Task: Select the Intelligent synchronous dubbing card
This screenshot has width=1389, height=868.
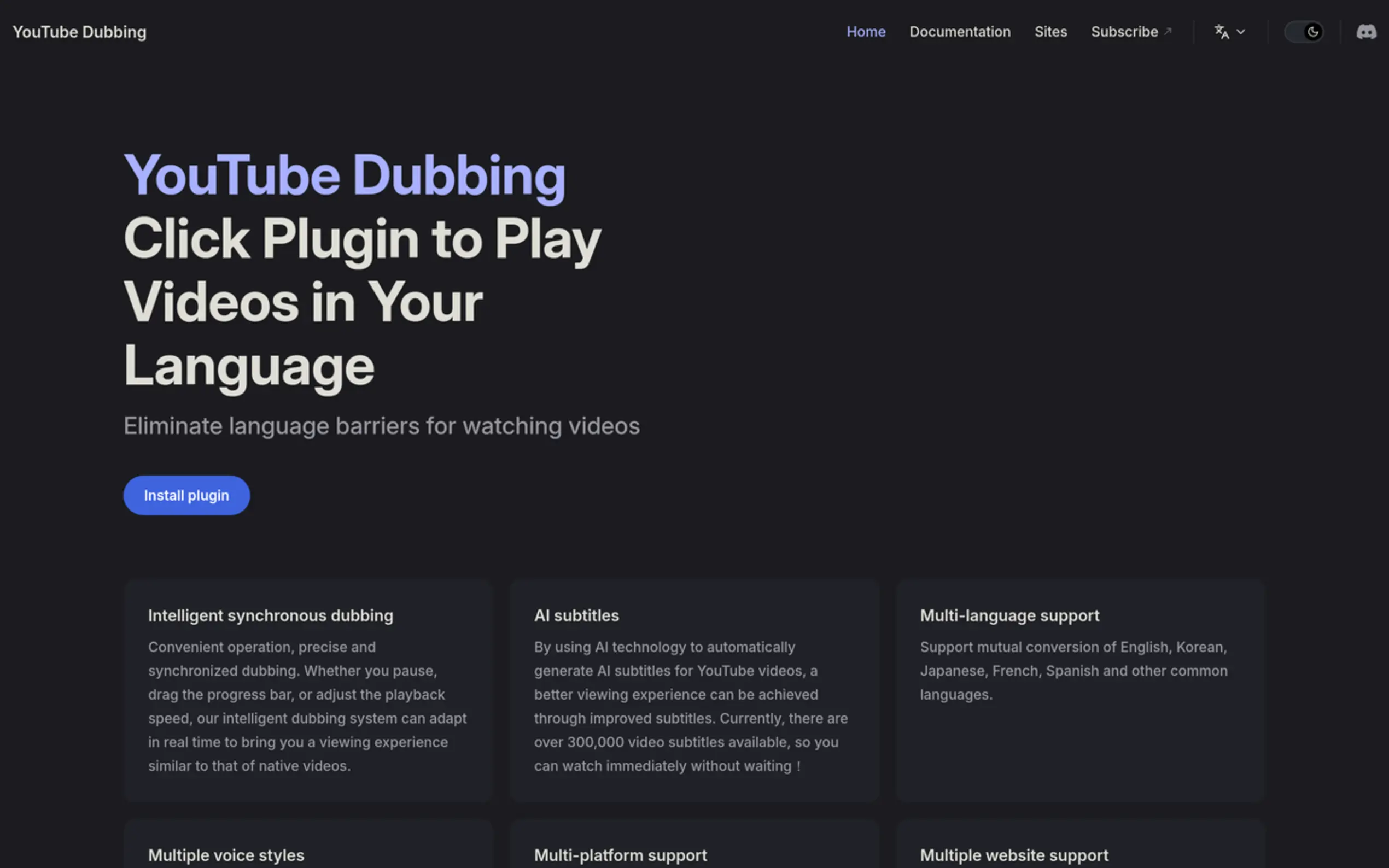Action: [x=307, y=690]
